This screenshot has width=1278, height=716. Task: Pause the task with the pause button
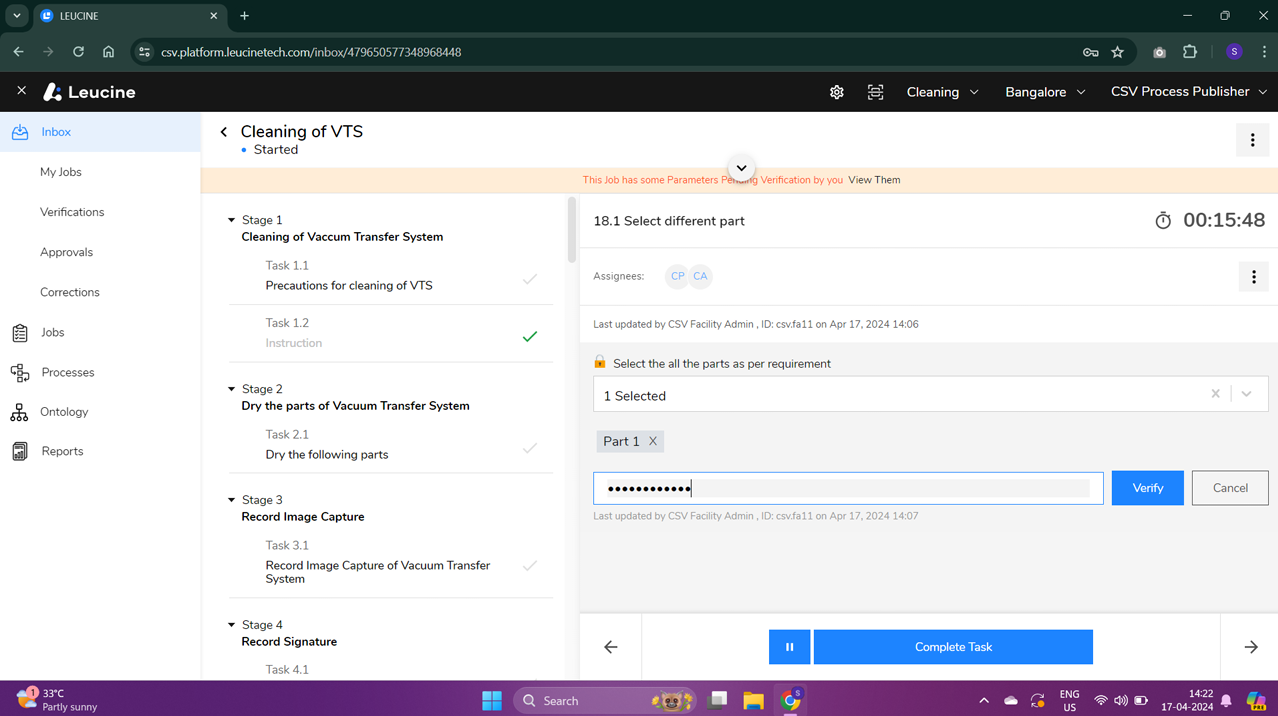pos(789,647)
